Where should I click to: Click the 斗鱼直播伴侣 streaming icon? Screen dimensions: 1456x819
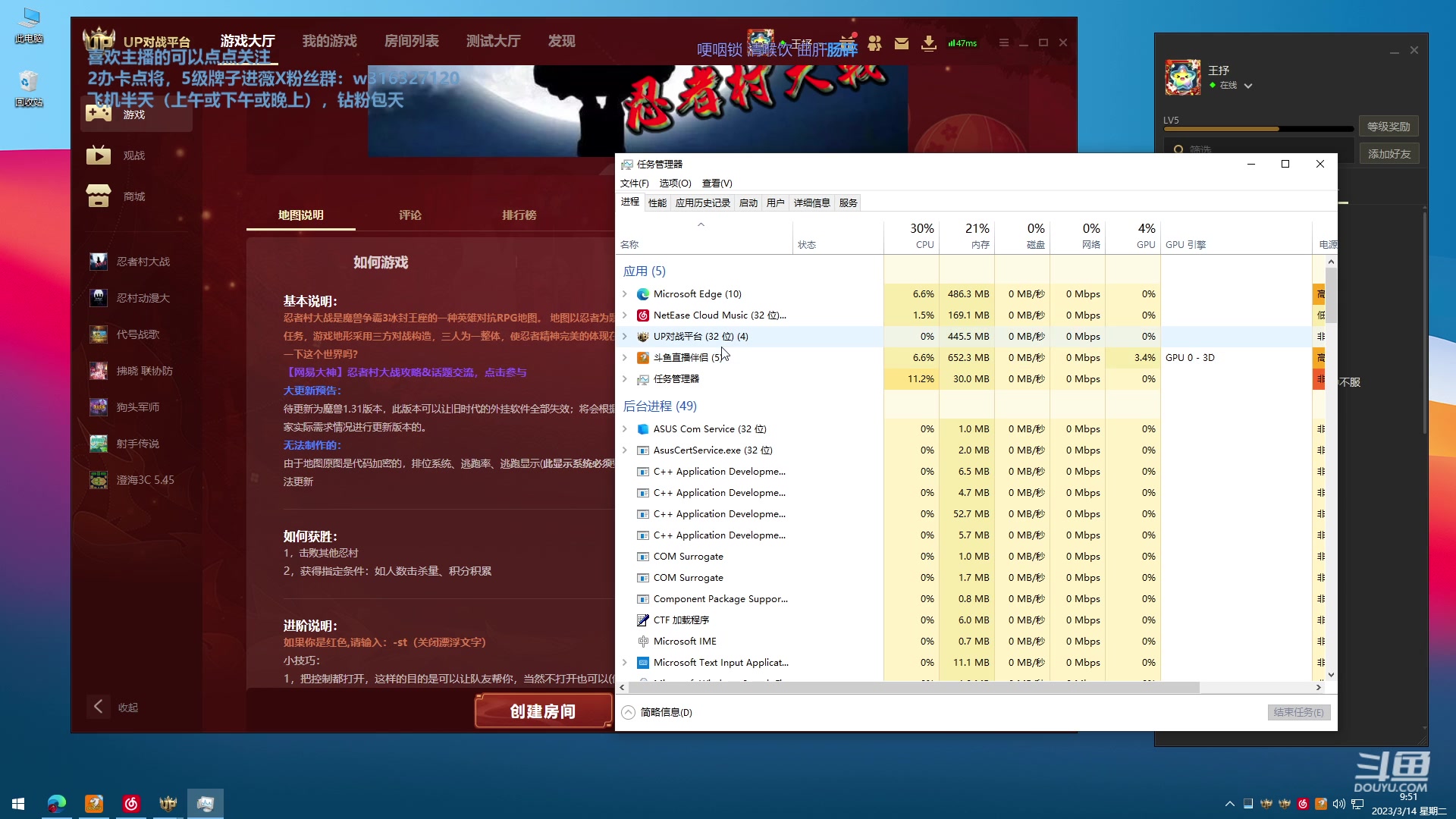click(x=643, y=357)
